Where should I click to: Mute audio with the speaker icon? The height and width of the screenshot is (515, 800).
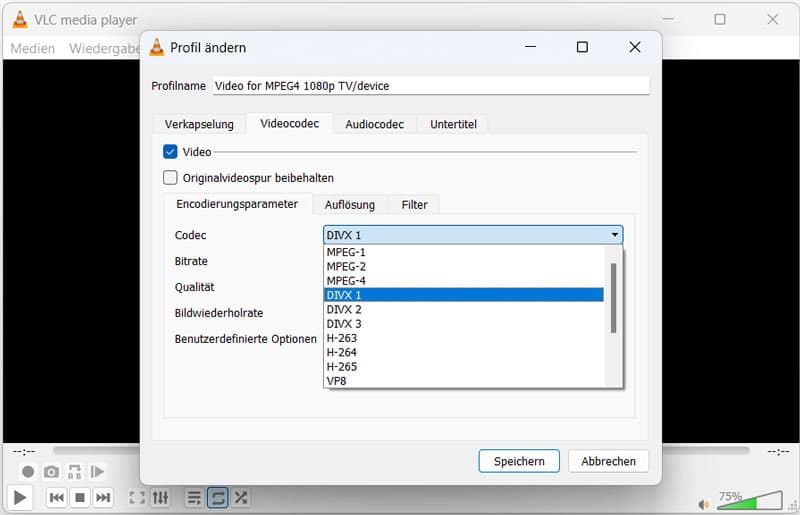704,504
